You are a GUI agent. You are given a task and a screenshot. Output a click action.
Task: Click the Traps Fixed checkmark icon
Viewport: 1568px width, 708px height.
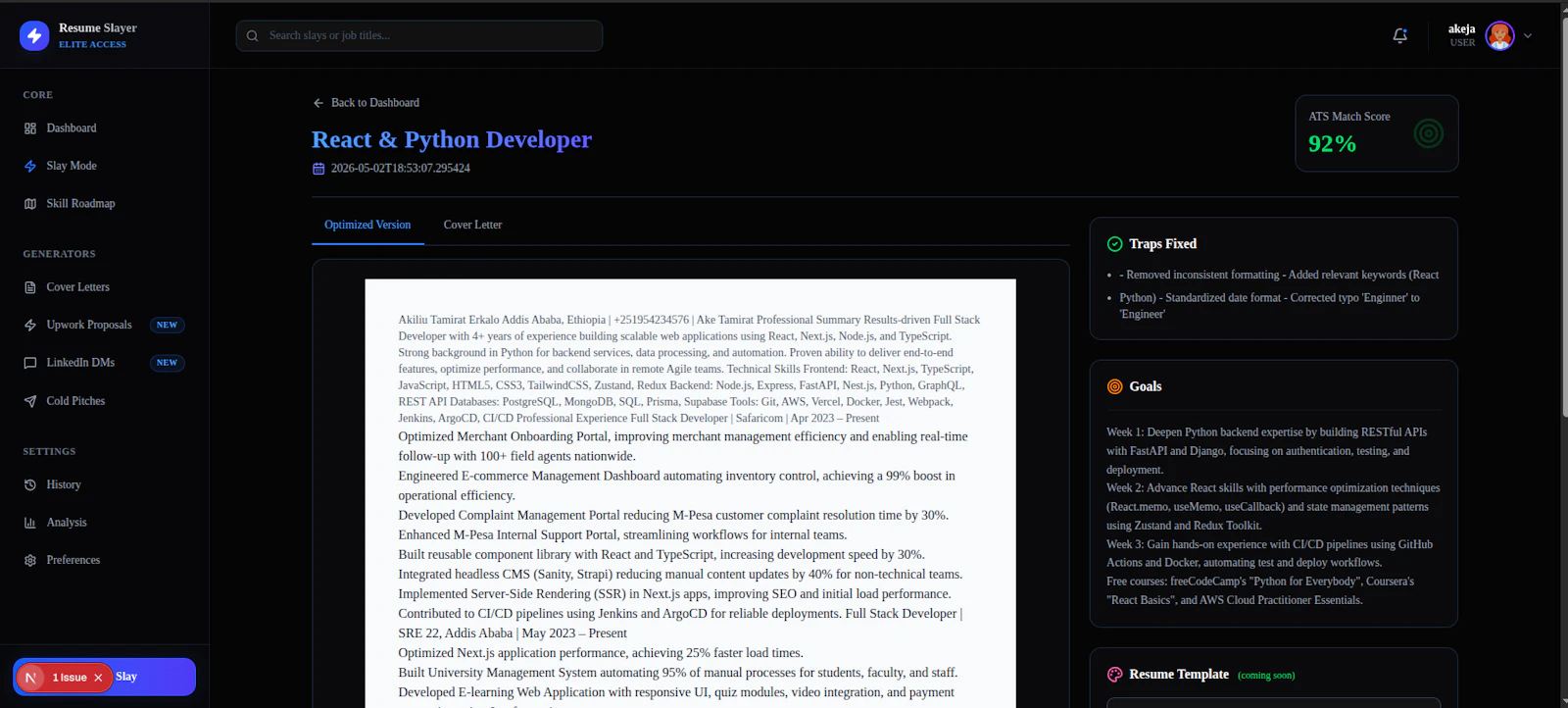[x=1114, y=244]
